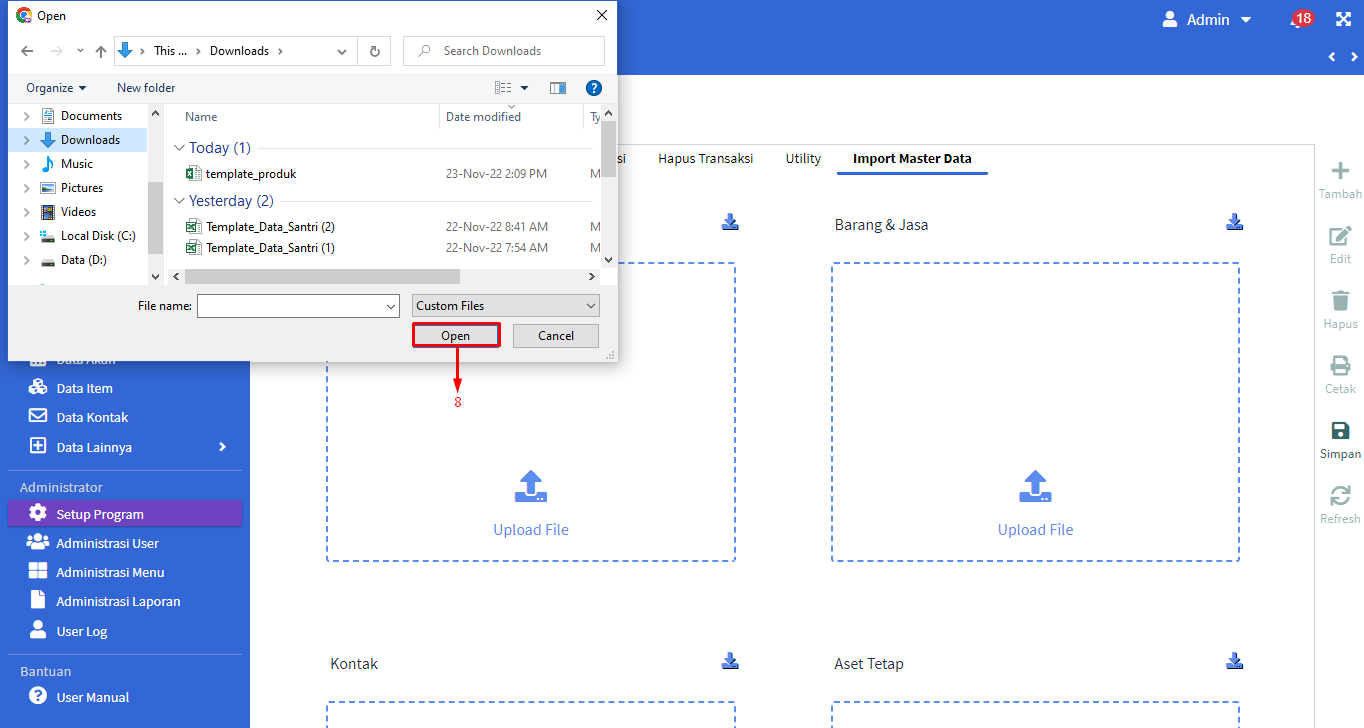
Task: Cancel the file open dialog
Action: [555, 336]
